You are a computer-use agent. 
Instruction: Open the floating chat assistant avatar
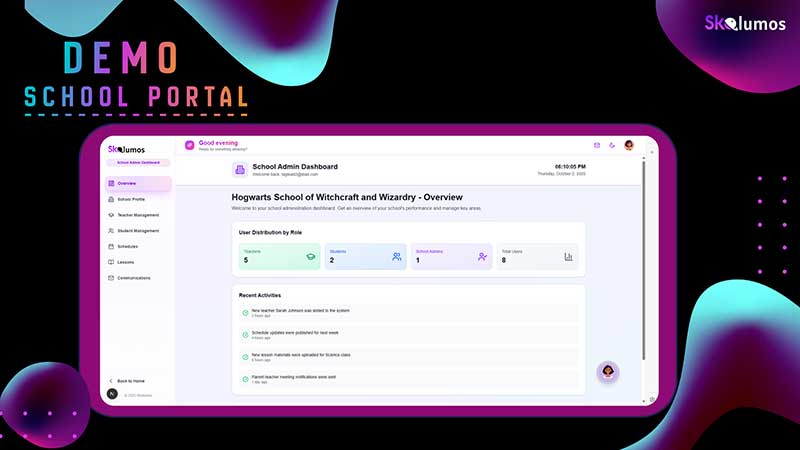(x=607, y=372)
